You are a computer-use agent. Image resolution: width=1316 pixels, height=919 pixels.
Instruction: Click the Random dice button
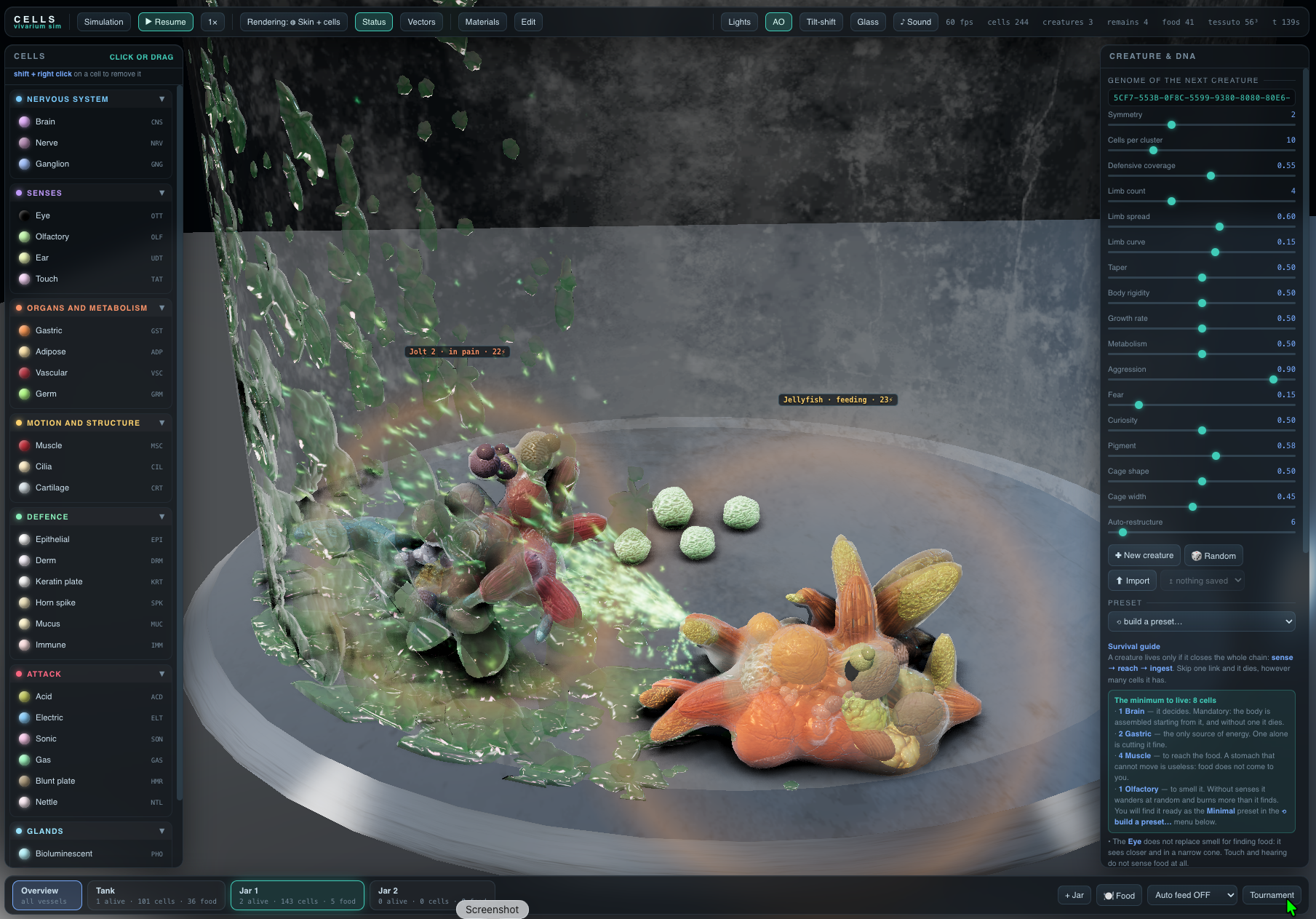coord(1213,556)
